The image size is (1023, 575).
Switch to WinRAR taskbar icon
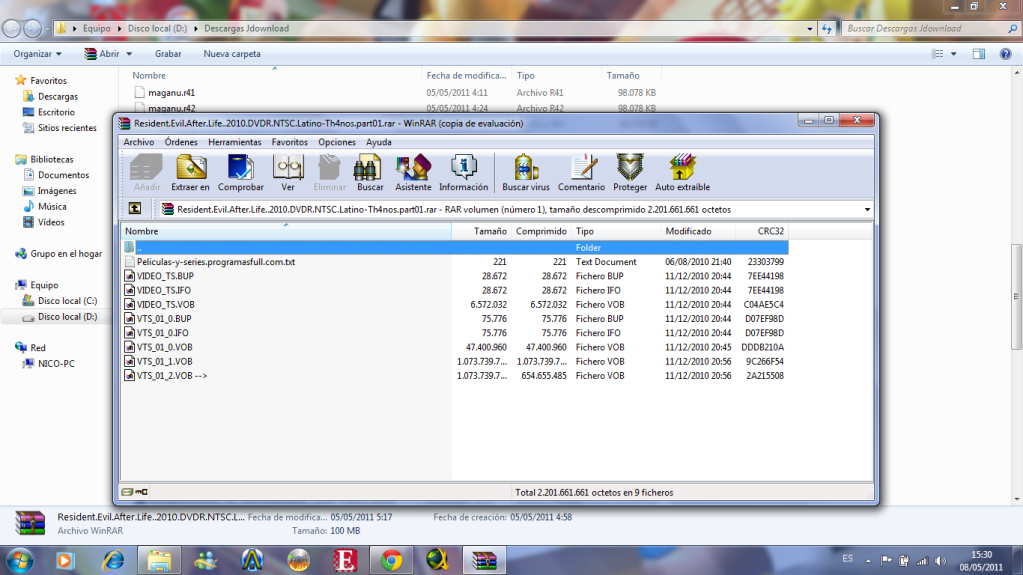[x=484, y=561]
